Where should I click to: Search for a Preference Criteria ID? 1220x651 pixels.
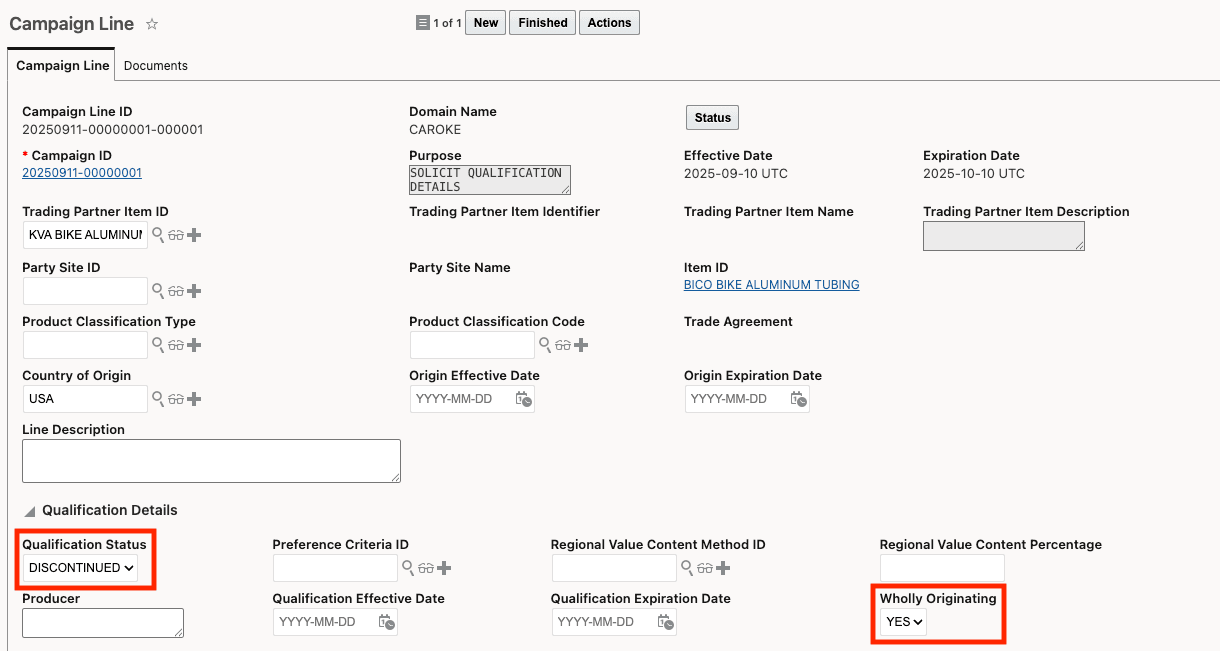pos(408,568)
